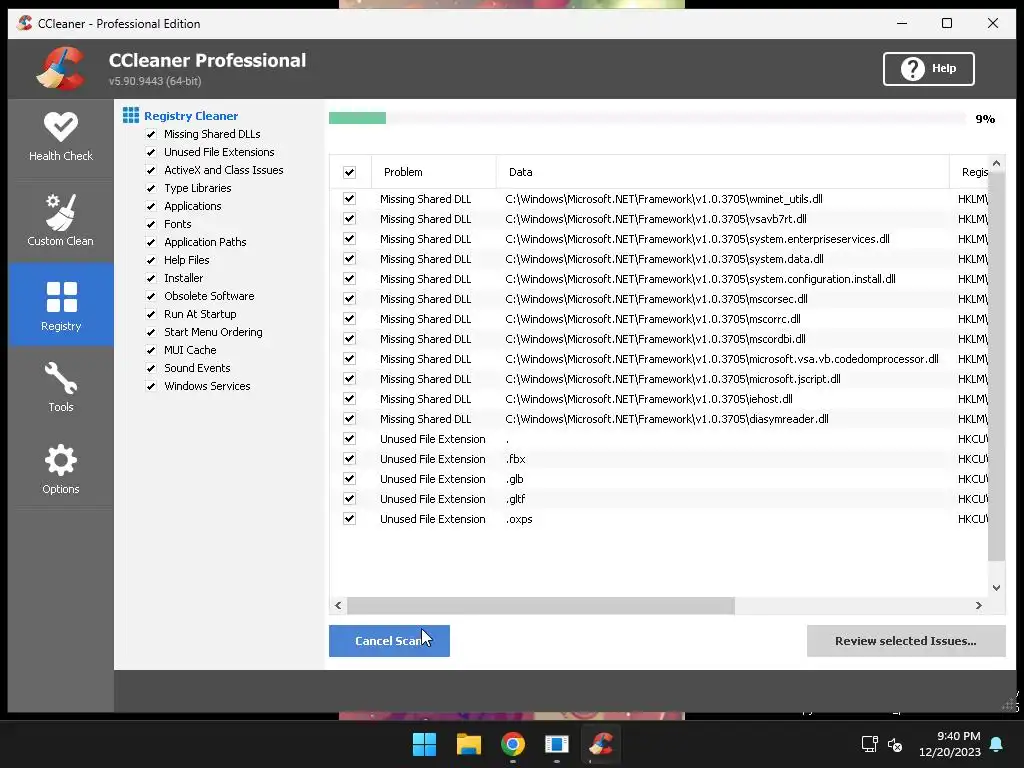Click the CCleaner logo in header
1024x768 pixels.
click(61, 69)
